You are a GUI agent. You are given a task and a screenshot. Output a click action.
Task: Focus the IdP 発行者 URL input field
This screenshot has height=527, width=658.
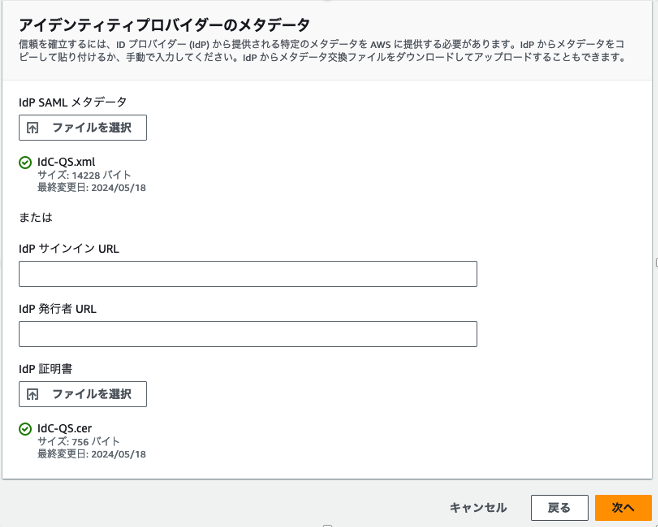coord(248,334)
